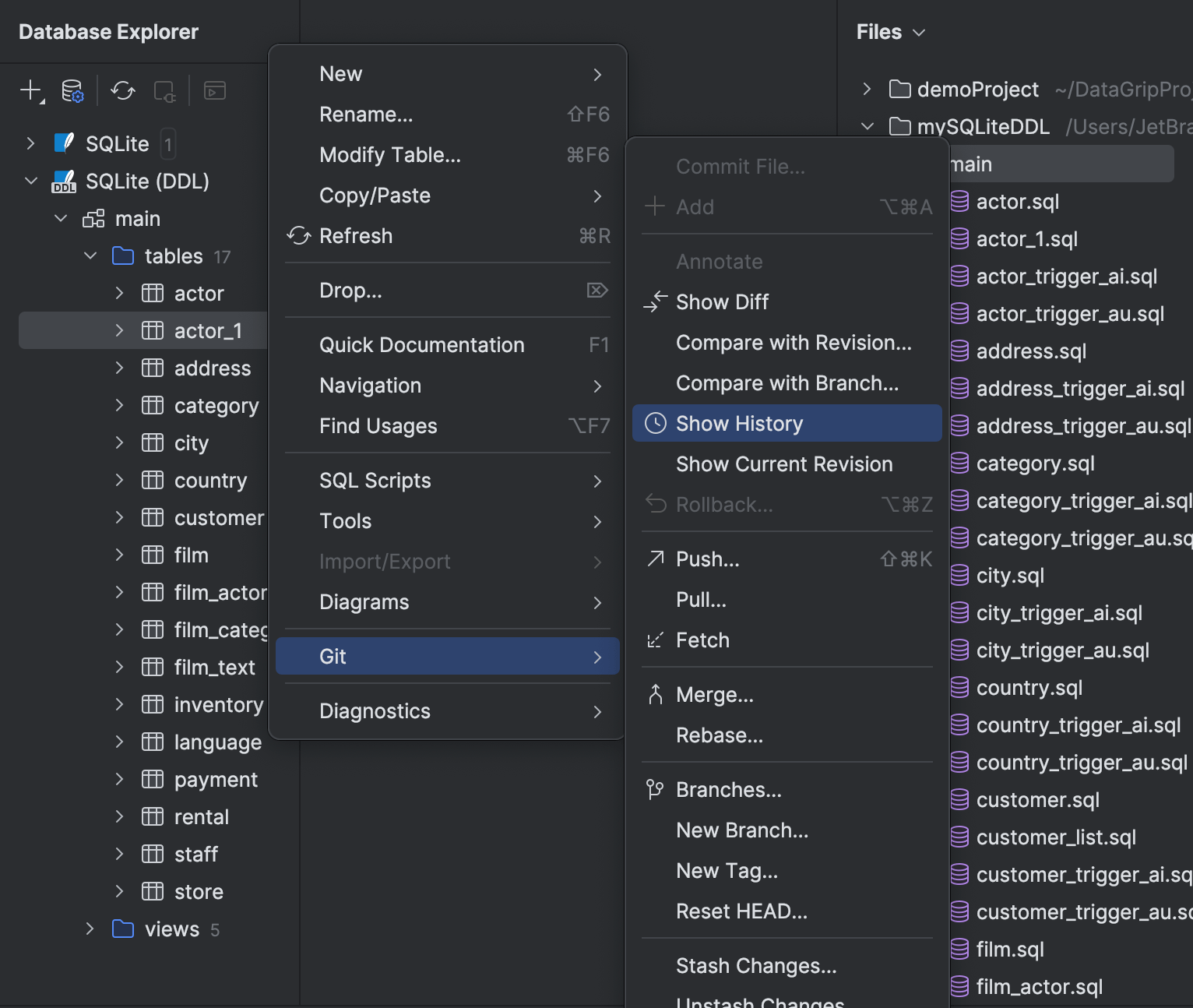
Task: Click the customer_list.sql file entry
Action: click(1056, 837)
